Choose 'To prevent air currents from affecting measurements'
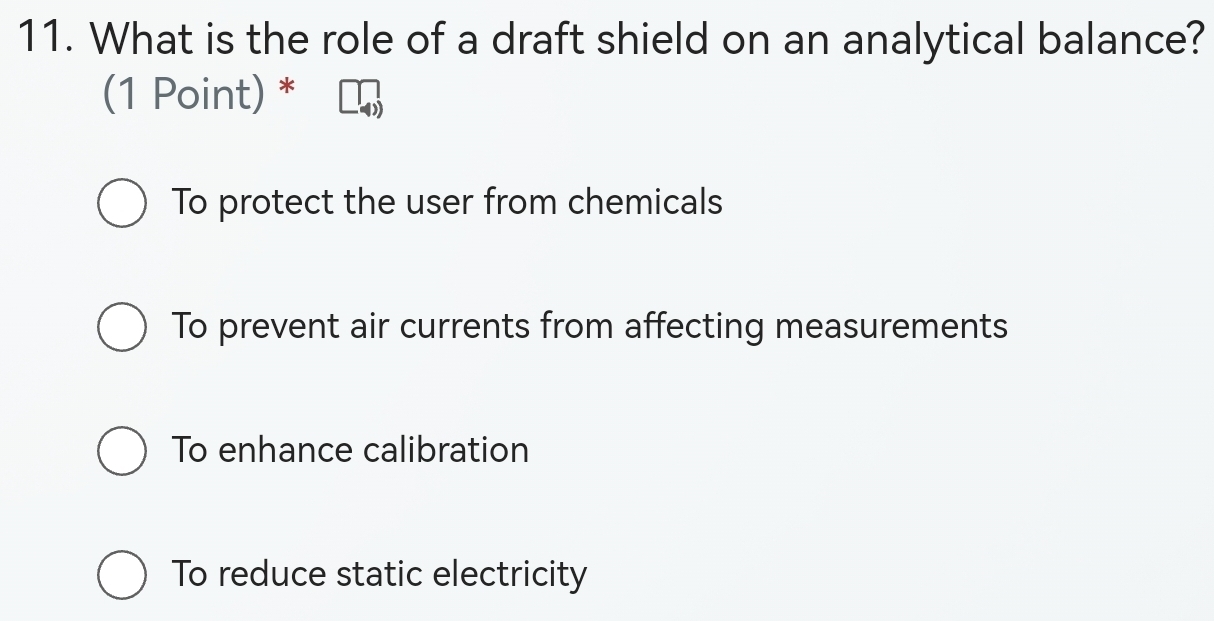1214x621 pixels. 590,325
